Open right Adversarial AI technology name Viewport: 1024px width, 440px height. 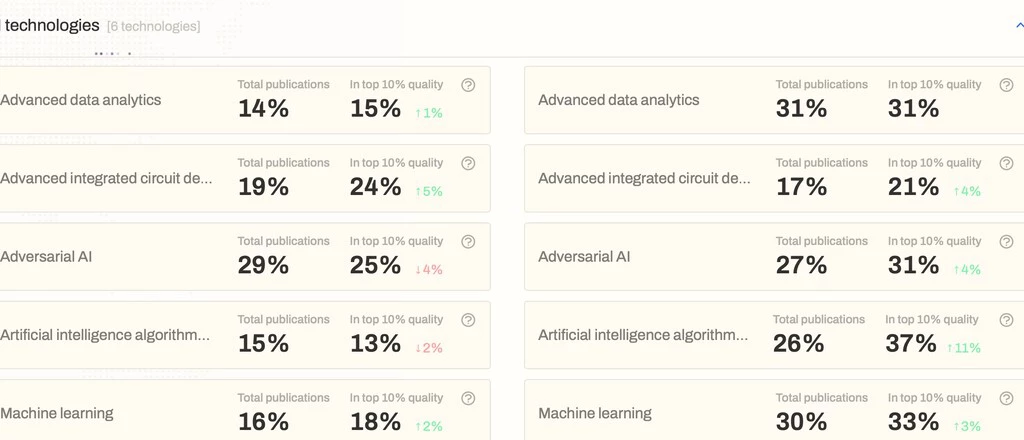tap(584, 257)
